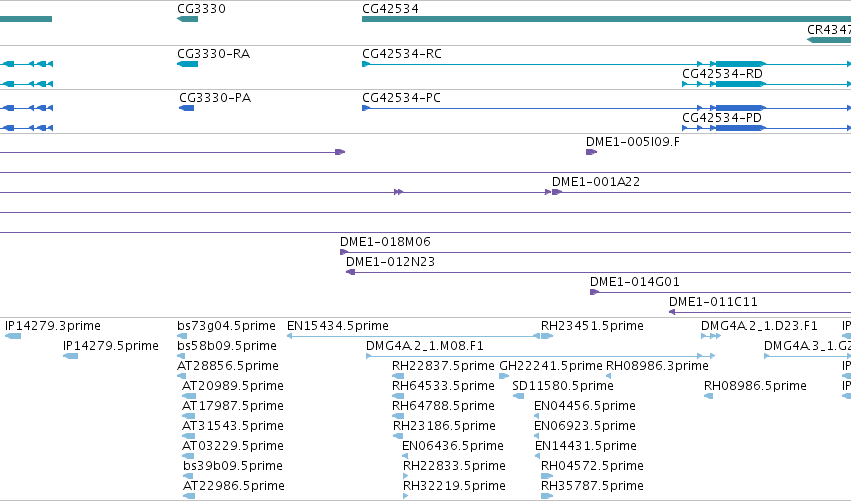Select the CG42534 gene bar

coord(606,20)
